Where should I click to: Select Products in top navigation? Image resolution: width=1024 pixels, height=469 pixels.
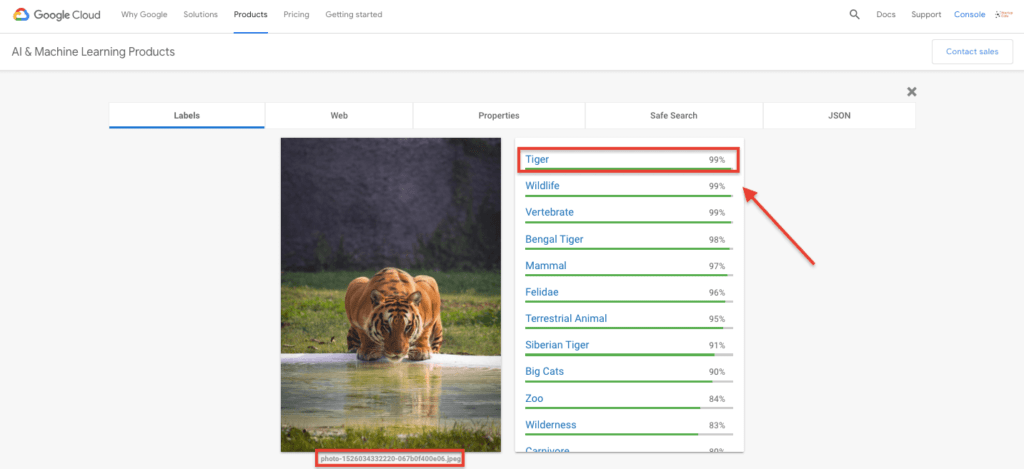250,15
